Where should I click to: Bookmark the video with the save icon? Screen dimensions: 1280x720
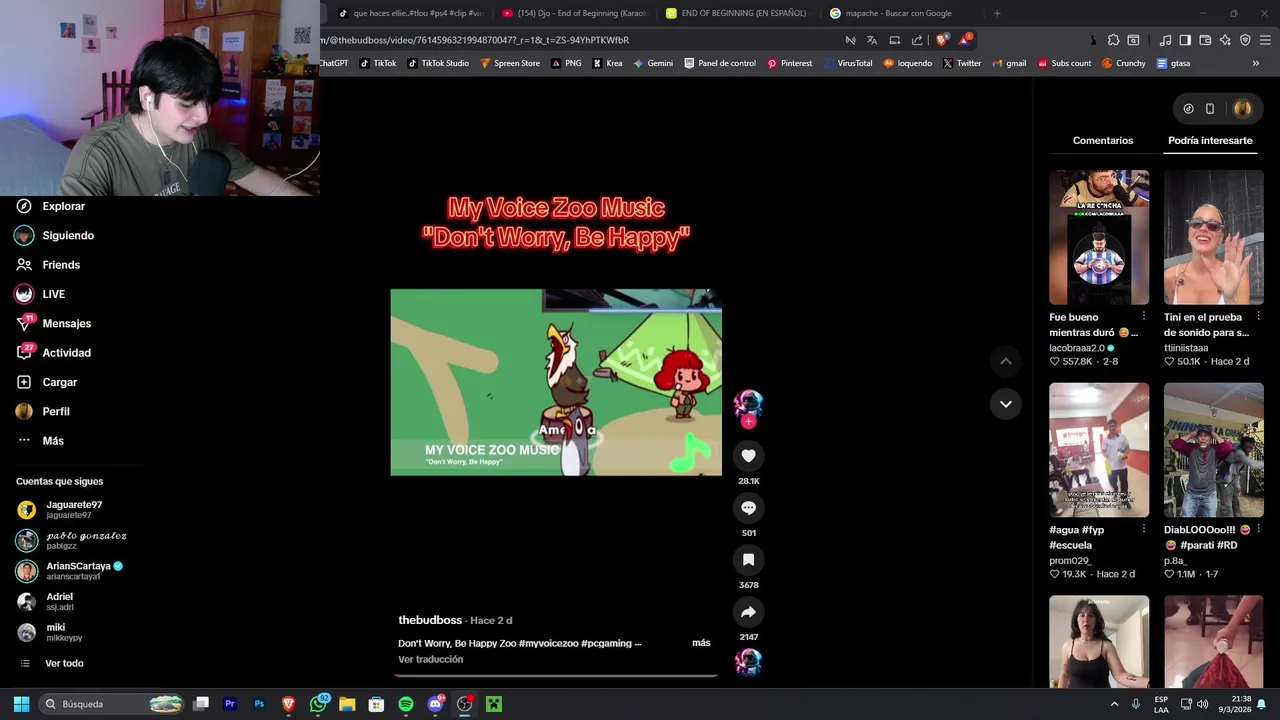(748, 560)
